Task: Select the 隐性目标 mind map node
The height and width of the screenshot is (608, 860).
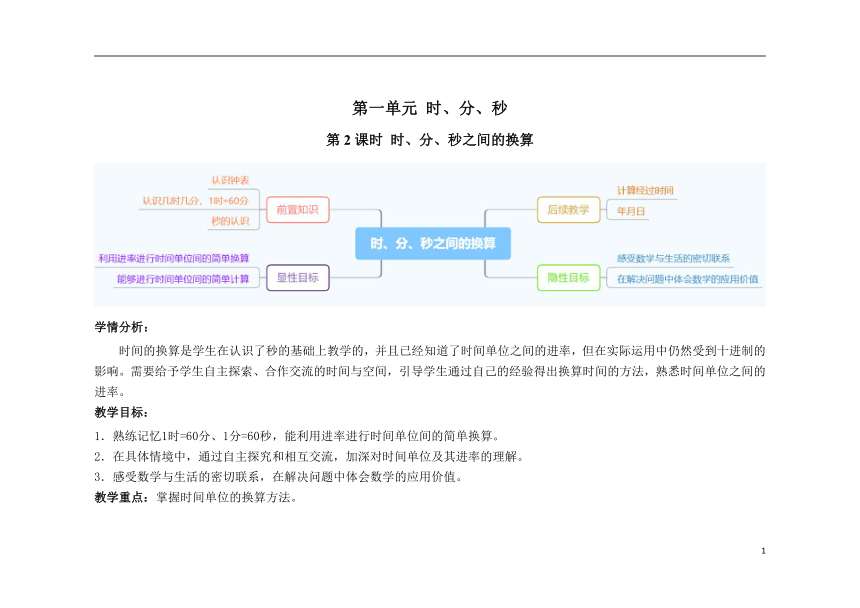Action: pos(568,277)
